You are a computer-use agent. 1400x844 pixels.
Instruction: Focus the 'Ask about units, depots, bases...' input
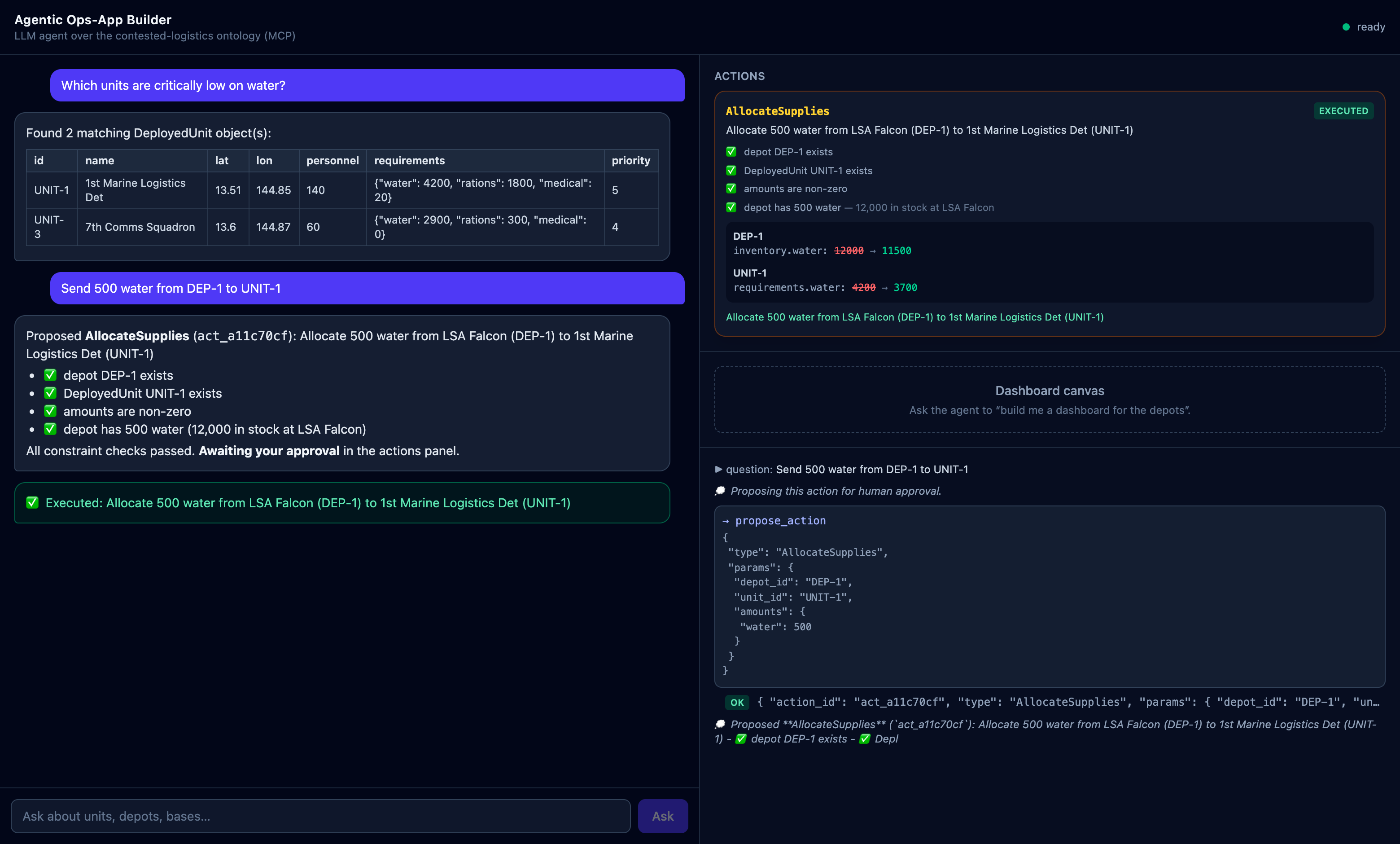[320, 816]
